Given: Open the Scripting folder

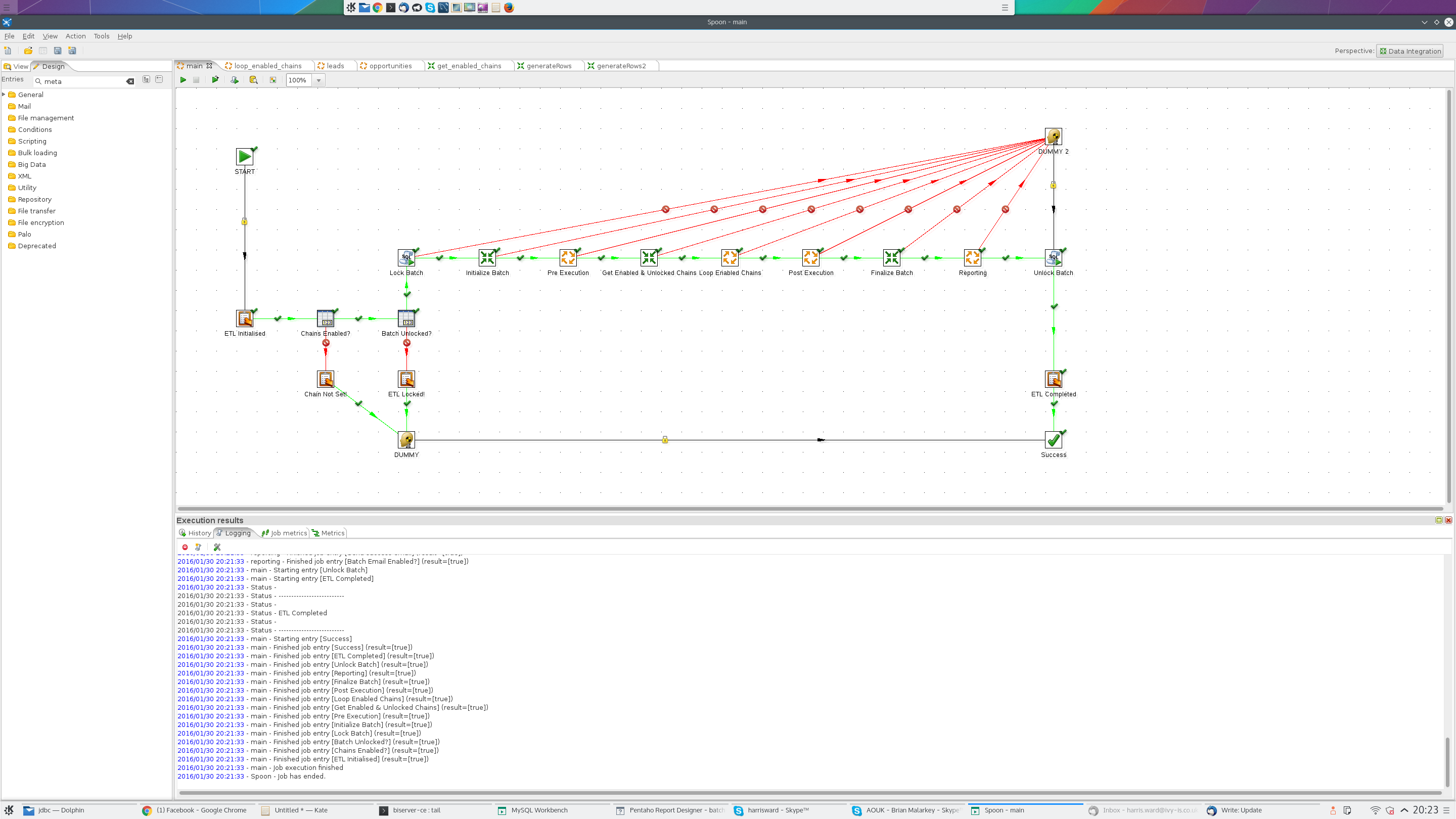Looking at the screenshot, I should [27, 142].
